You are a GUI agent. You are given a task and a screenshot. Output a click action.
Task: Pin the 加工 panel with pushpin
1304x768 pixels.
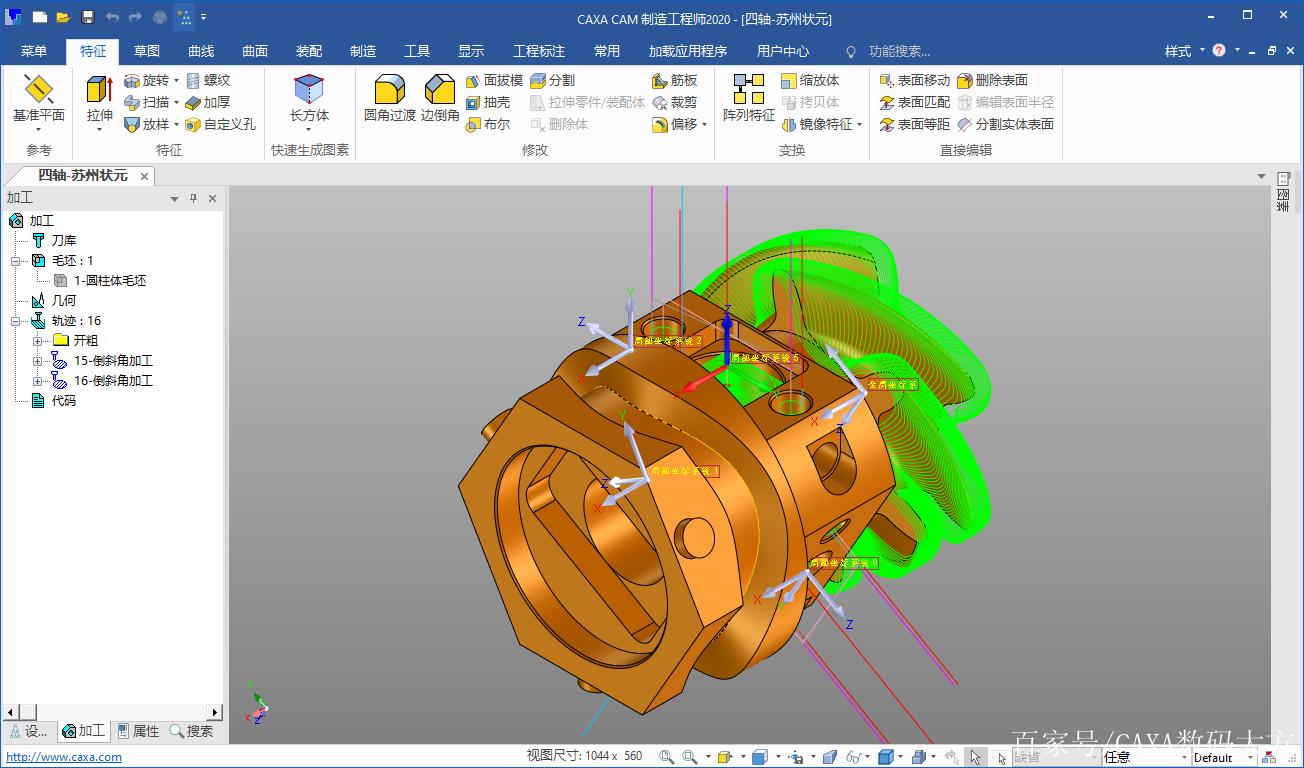[194, 199]
